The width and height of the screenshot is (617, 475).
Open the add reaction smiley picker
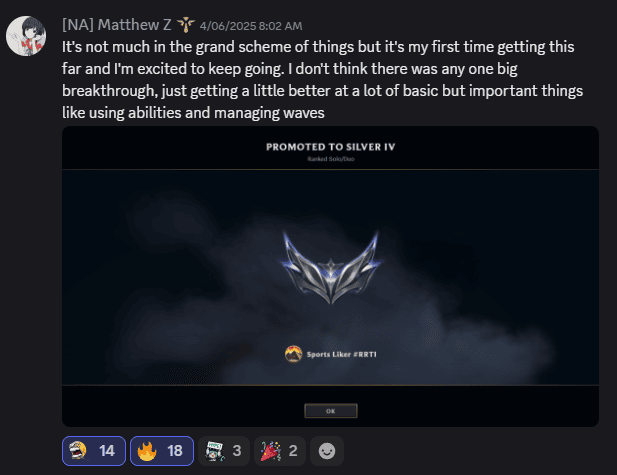(x=327, y=451)
